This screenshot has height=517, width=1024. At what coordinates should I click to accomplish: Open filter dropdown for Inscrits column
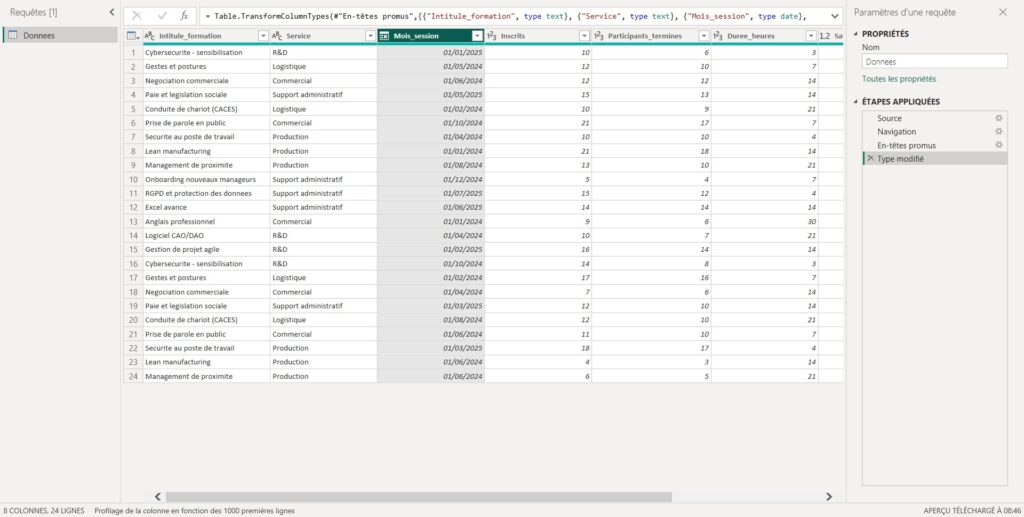584,36
